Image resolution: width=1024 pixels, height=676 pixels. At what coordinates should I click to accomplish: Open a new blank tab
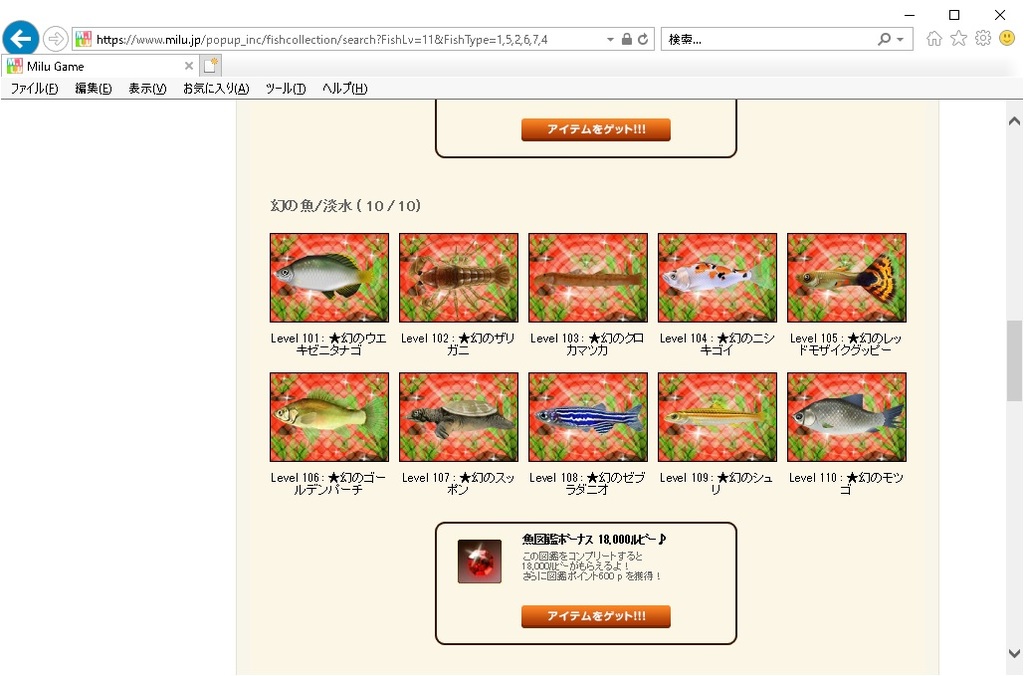point(211,66)
